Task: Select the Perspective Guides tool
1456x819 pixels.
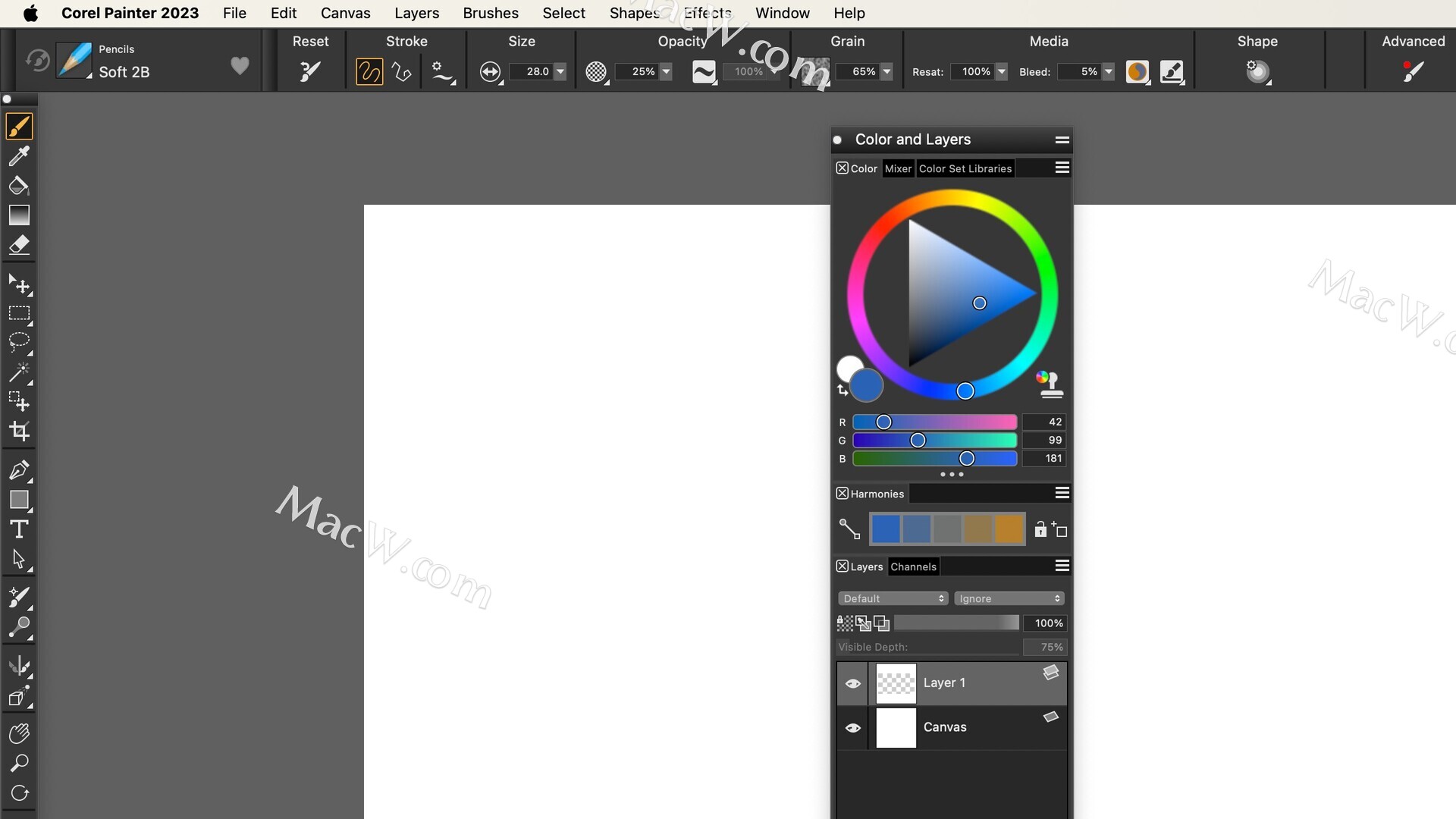Action: click(x=19, y=696)
